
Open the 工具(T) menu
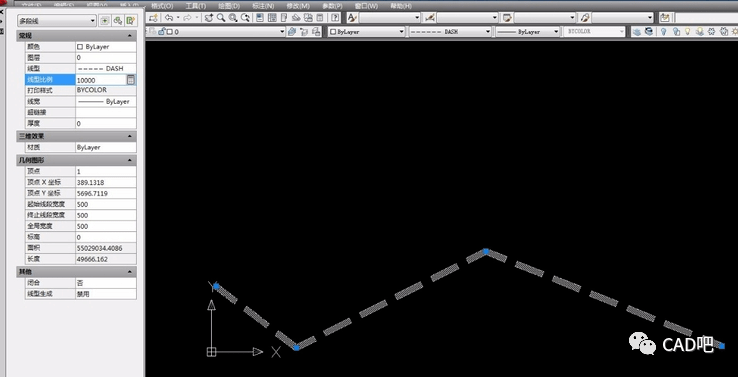pyautogui.click(x=195, y=6)
